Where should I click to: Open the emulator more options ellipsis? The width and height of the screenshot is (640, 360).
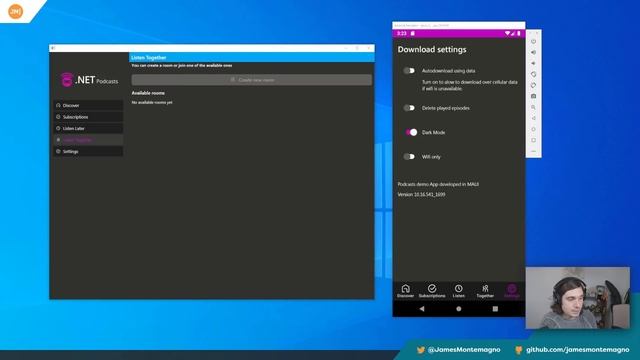[x=533, y=151]
